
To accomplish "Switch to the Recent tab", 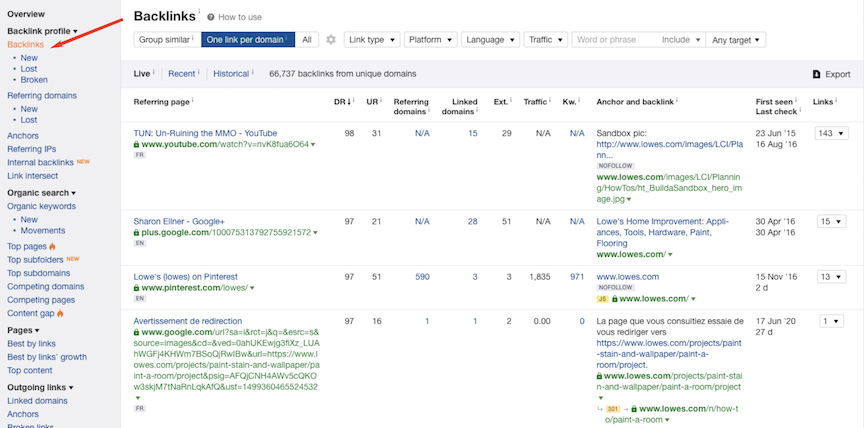I will (182, 74).
